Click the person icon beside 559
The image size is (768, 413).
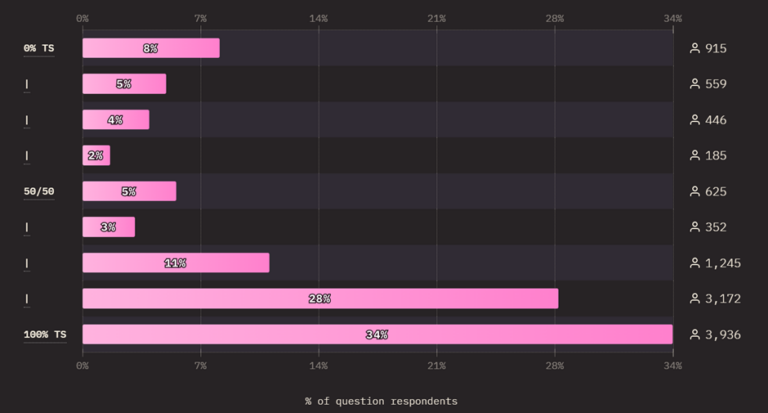[x=695, y=84]
